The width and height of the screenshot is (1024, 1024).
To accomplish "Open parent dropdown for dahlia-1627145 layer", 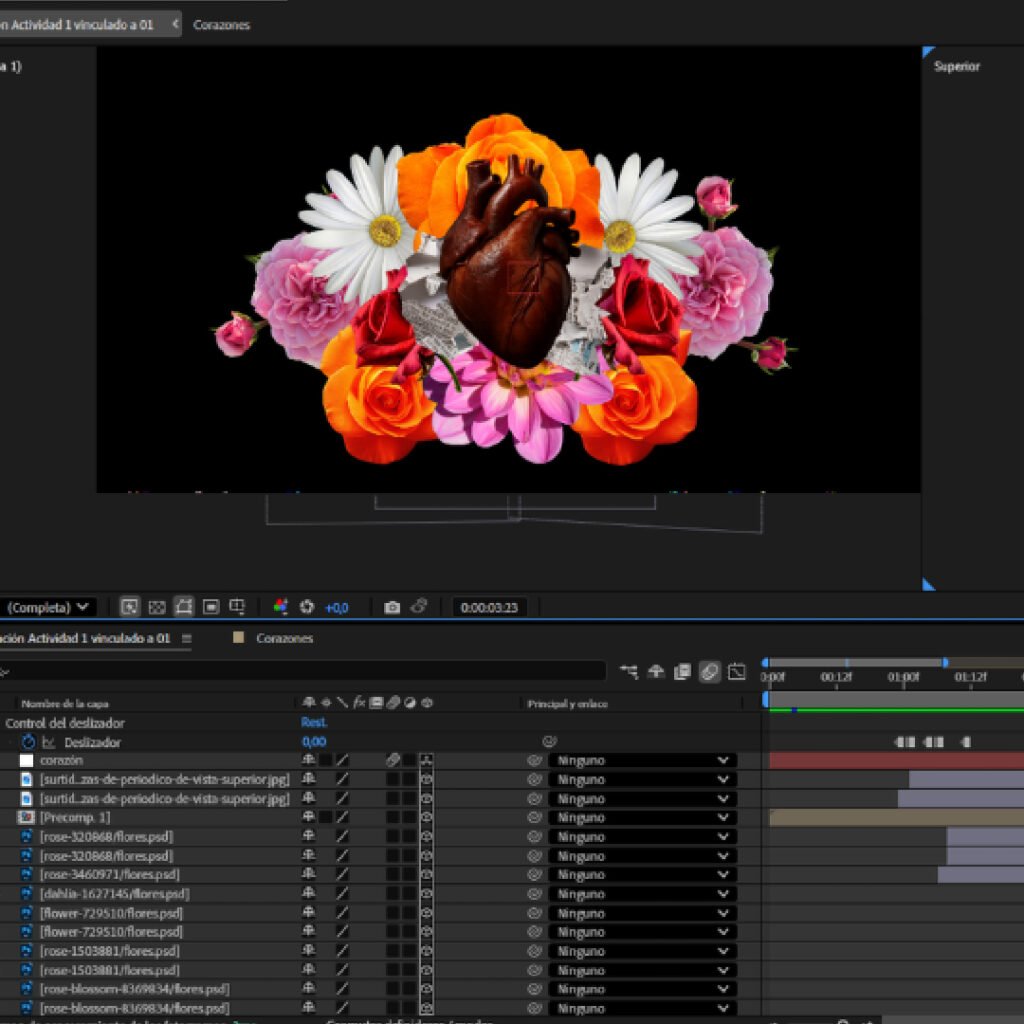I will click(643, 894).
